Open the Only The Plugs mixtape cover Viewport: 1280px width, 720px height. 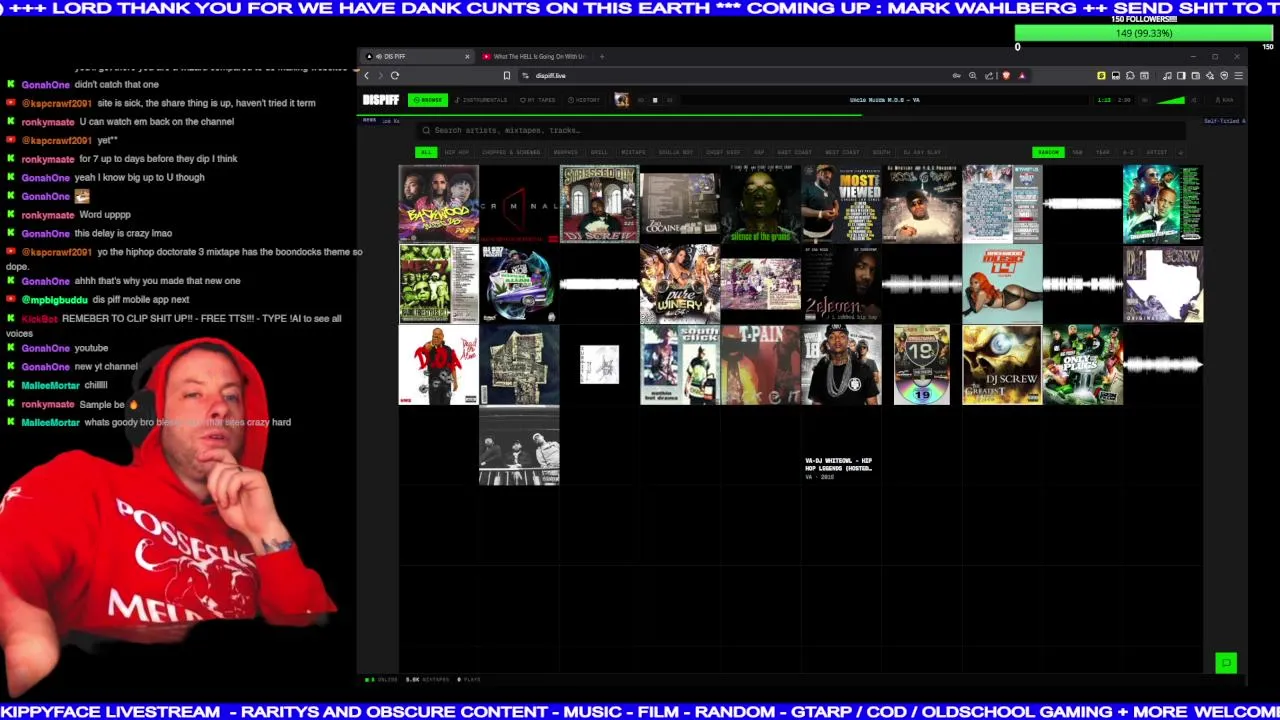click(x=1082, y=365)
